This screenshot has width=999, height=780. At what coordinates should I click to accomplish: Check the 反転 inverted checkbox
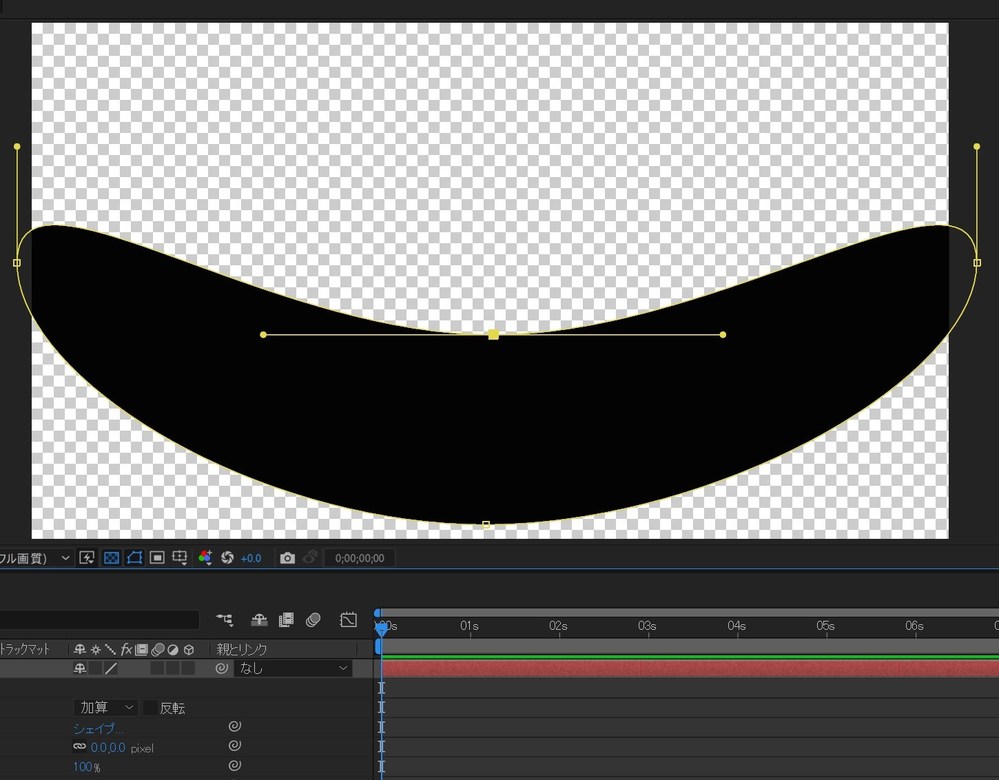coord(151,708)
